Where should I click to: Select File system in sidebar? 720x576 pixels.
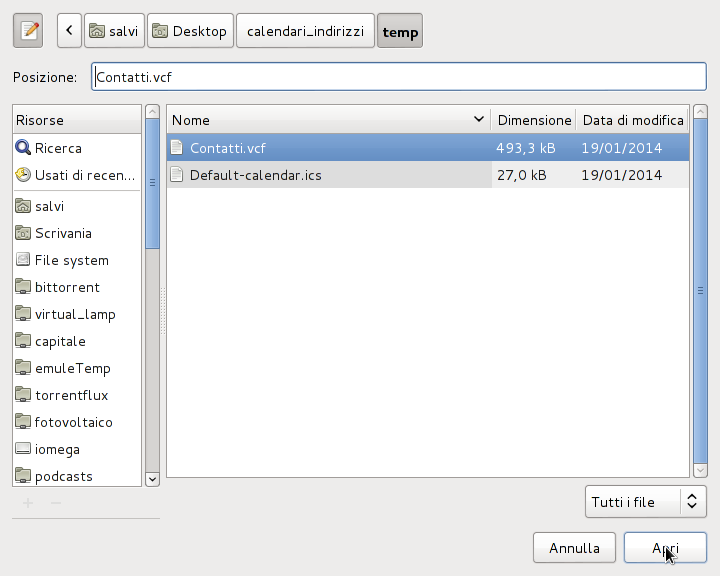77,260
